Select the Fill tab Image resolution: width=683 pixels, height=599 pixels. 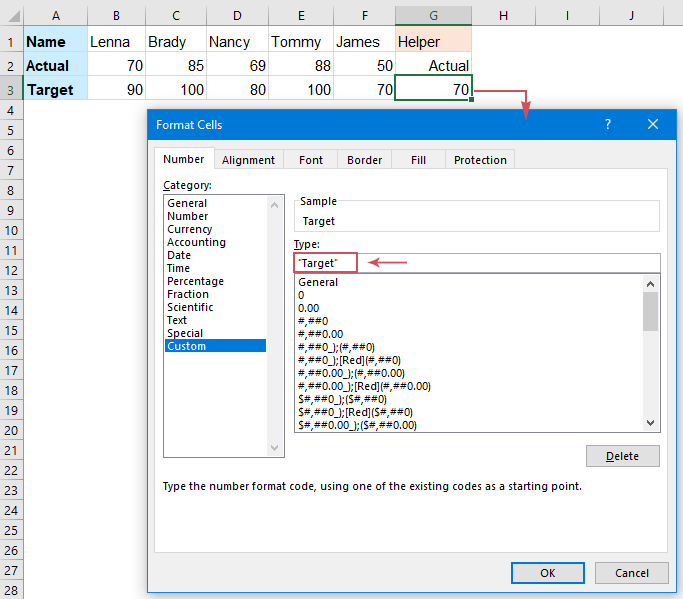[418, 160]
